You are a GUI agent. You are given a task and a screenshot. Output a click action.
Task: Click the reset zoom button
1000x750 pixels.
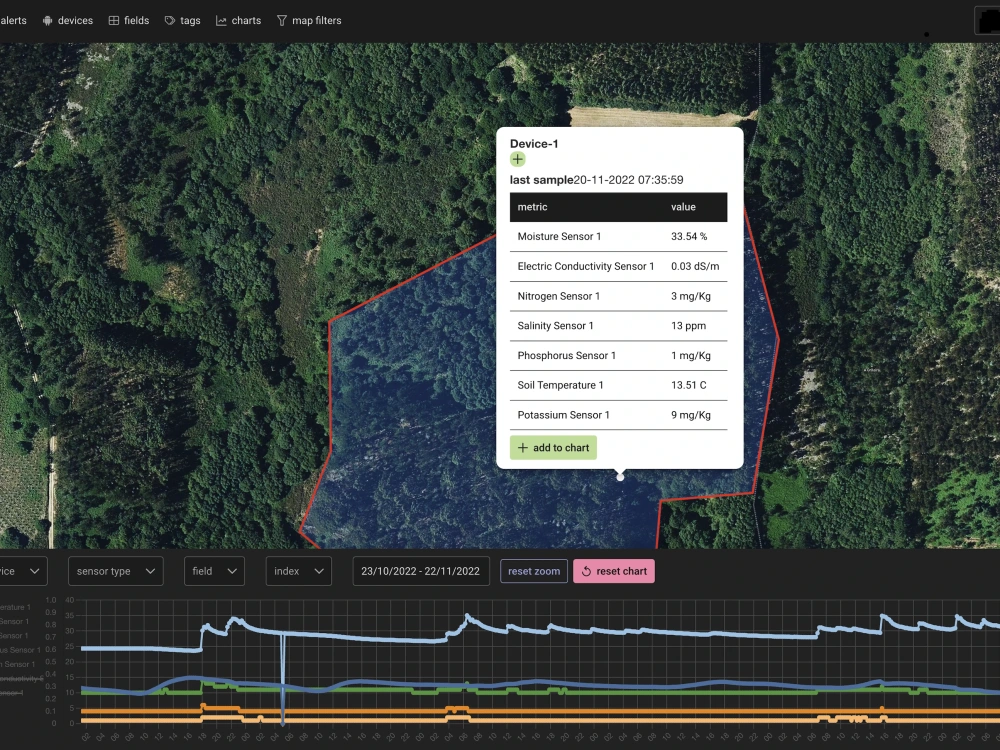coord(534,571)
